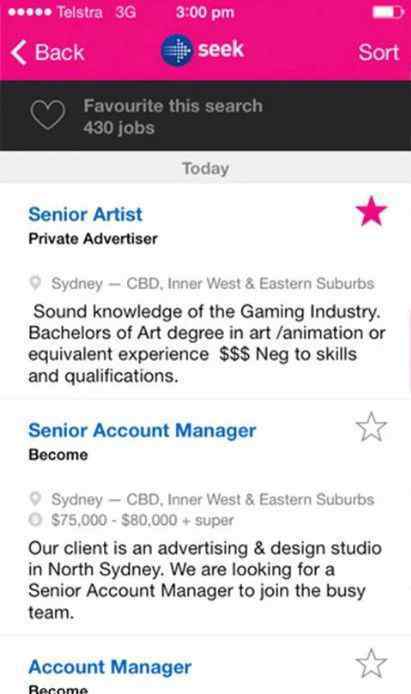The width and height of the screenshot is (411, 694).
Task: Tap the Senior Artist location pin icon
Action: 35,283
